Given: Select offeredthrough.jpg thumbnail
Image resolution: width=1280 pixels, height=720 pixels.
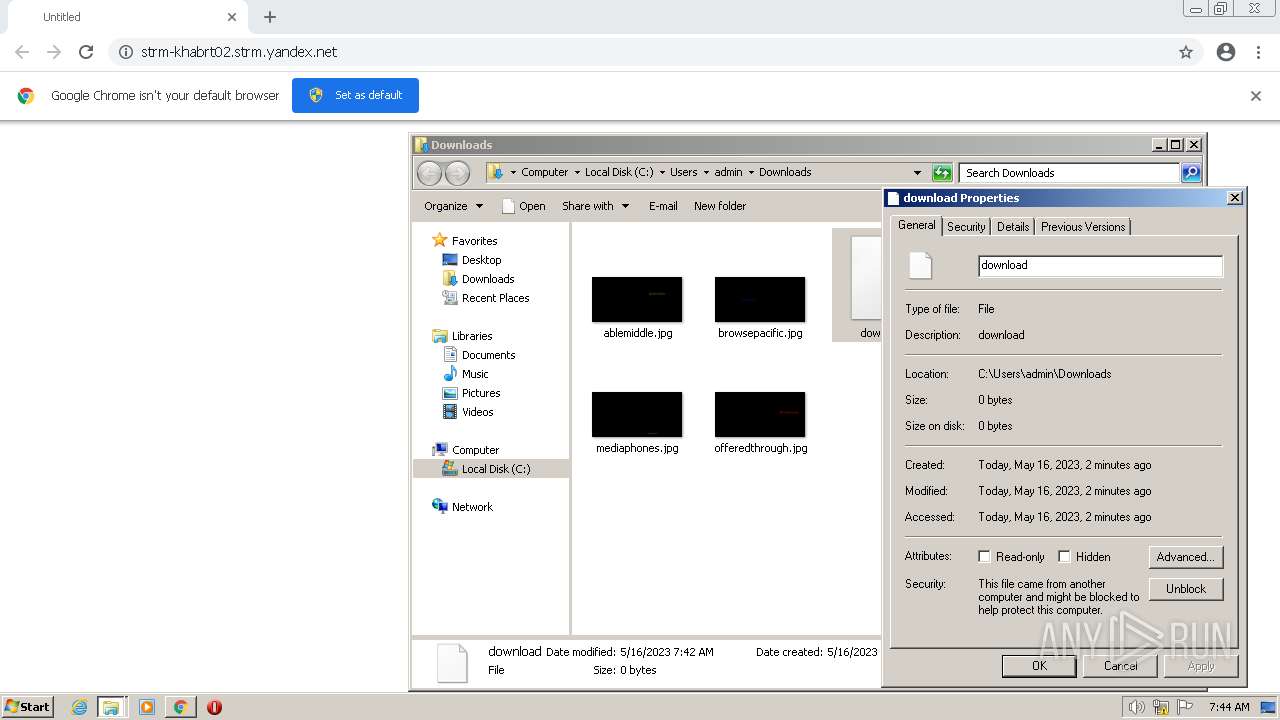Looking at the screenshot, I should (760, 415).
